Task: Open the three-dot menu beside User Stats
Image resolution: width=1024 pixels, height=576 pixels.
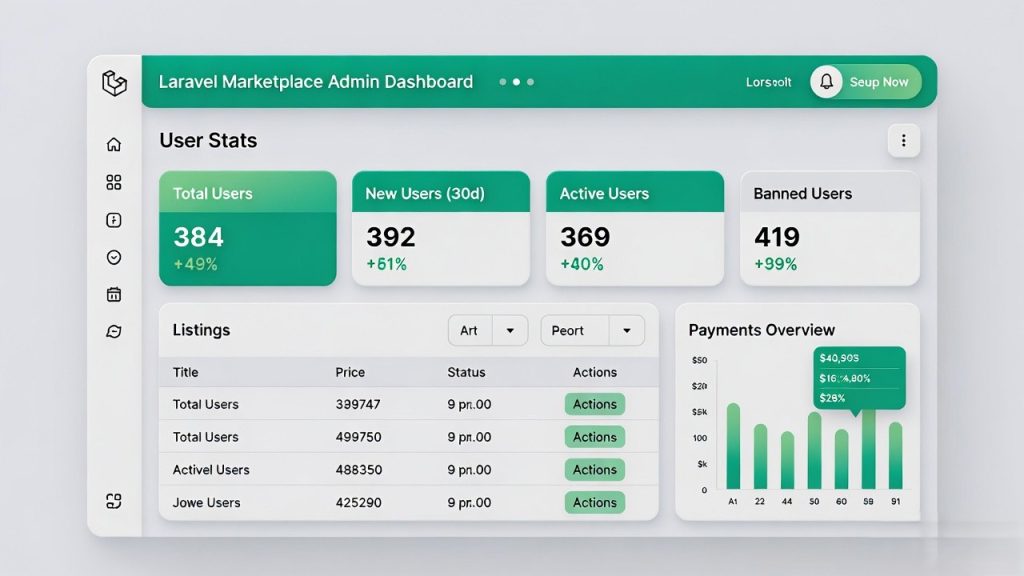Action: point(904,140)
